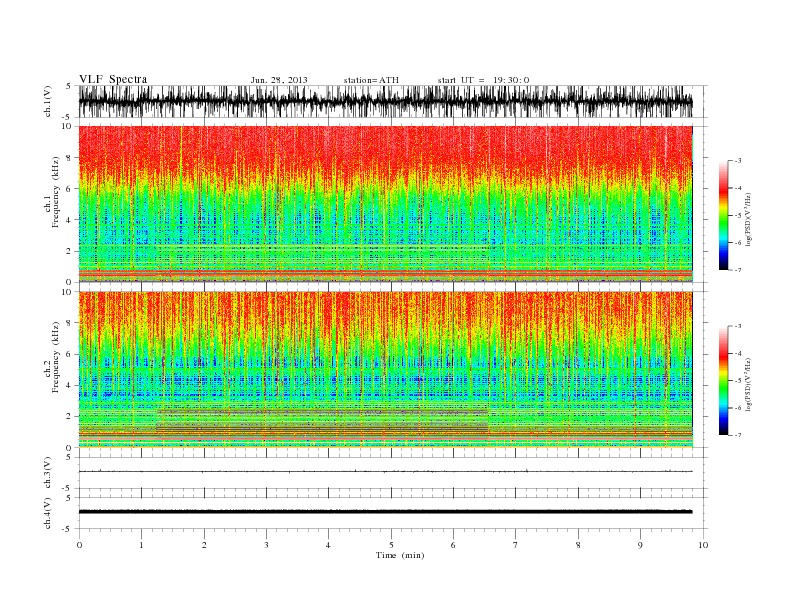Click the "2" kHz tick on ch.2 spectrogram
The image size is (792, 612).
[x=70, y=417]
